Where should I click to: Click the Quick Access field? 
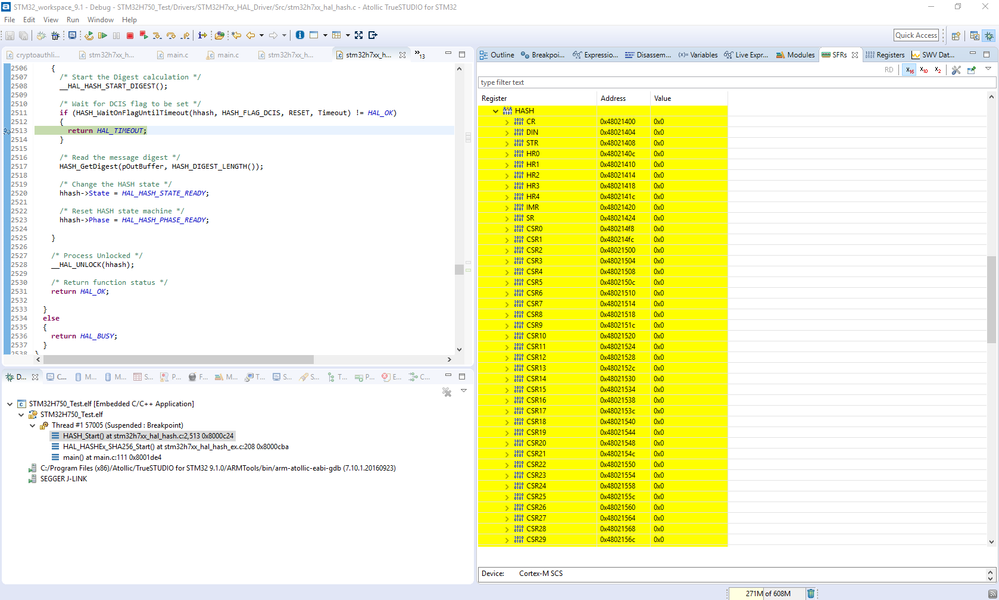[x=916, y=36]
